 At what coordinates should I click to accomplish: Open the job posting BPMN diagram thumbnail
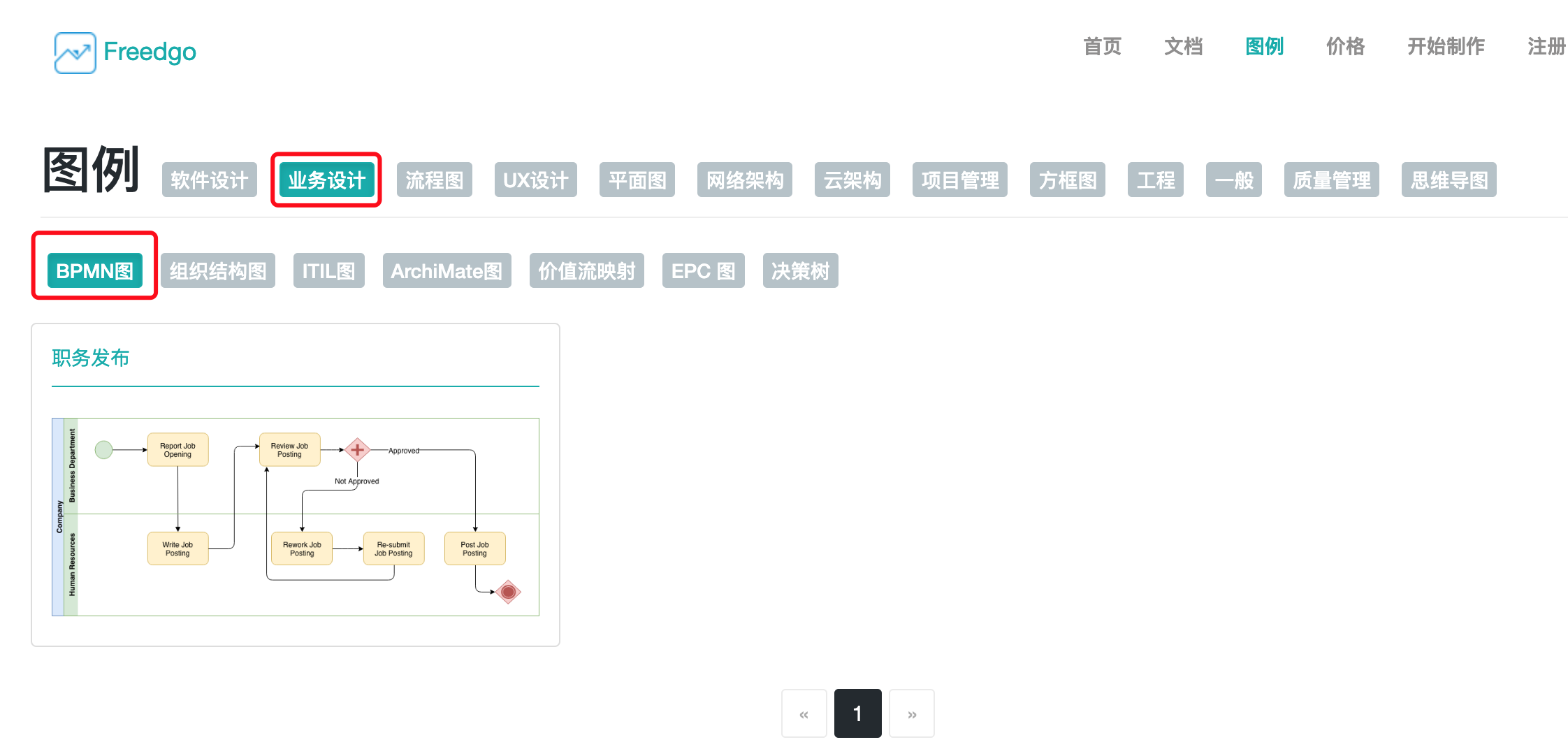tap(296, 517)
